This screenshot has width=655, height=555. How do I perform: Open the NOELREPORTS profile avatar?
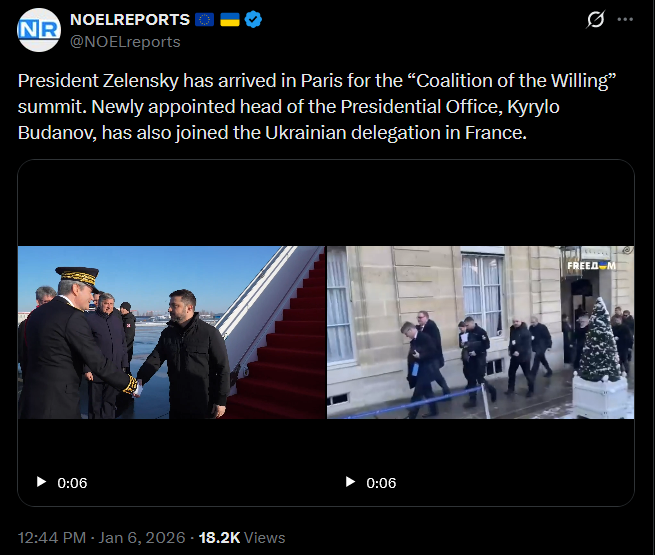coord(39,30)
